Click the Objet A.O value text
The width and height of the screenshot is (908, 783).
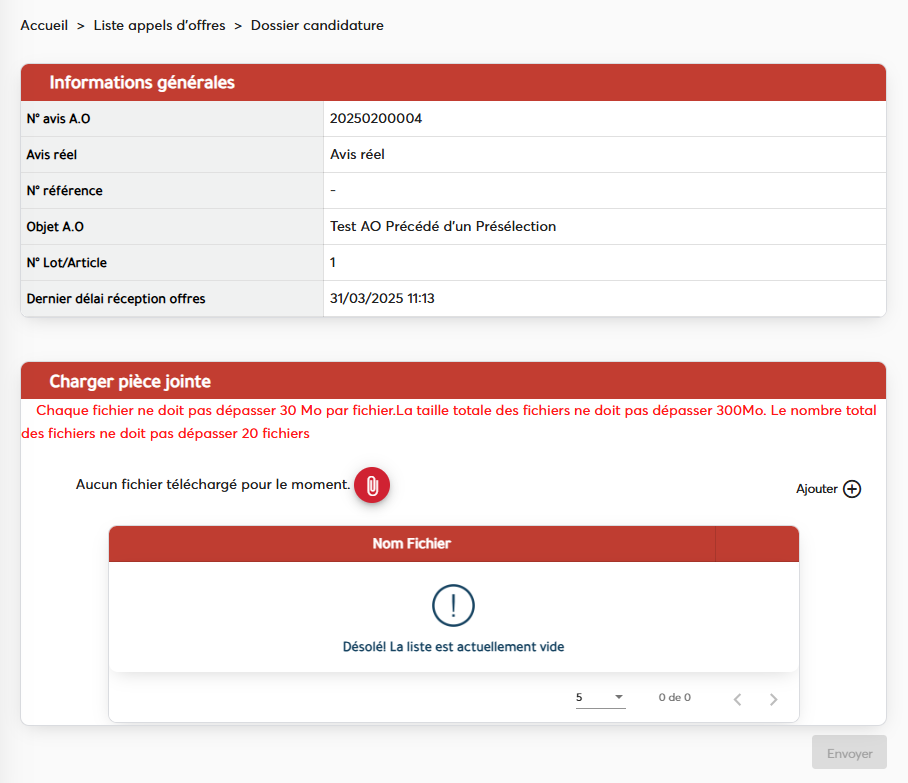tap(442, 227)
